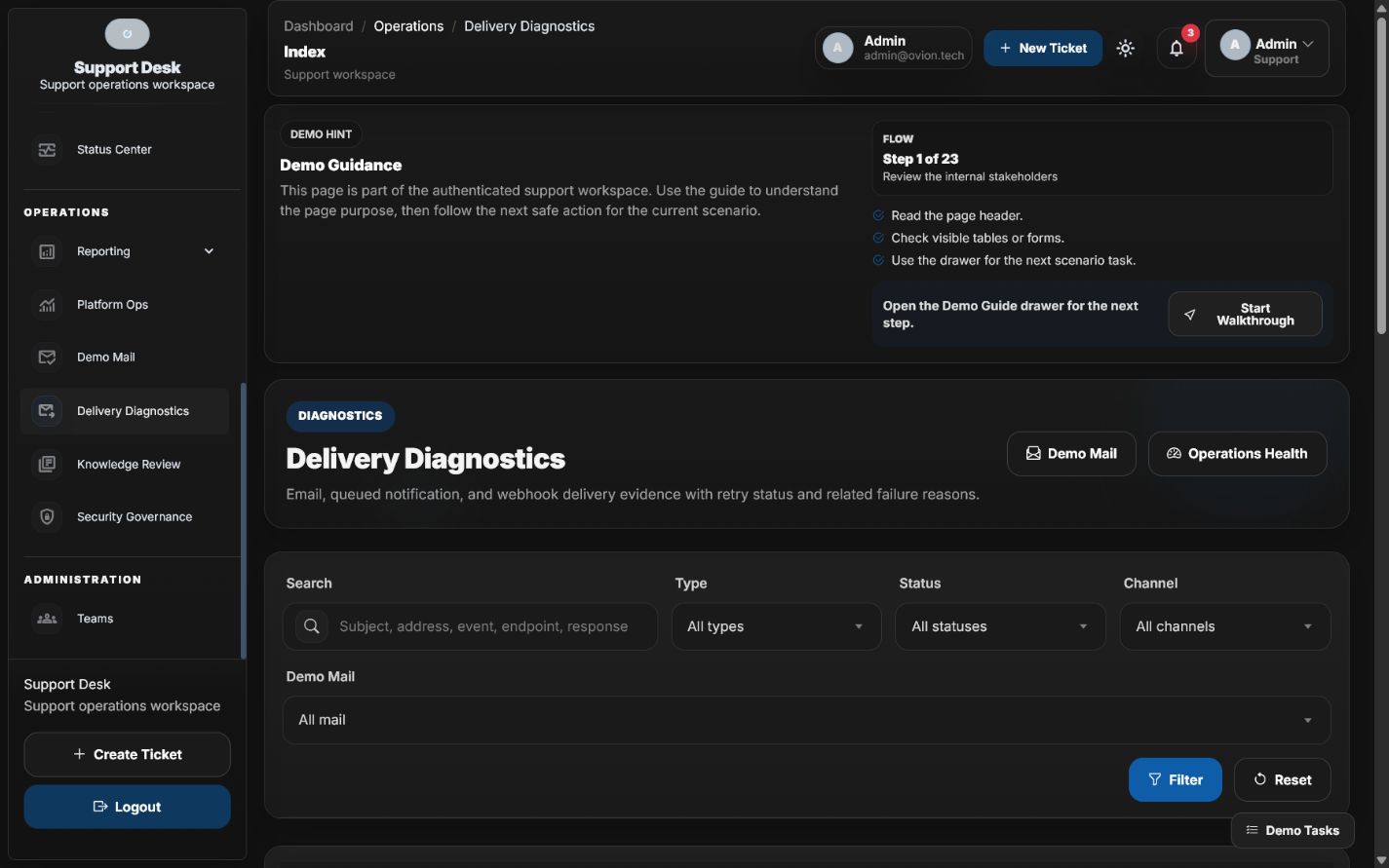Open the All mail dropdown
The width and height of the screenshot is (1389, 868).
tap(806, 720)
